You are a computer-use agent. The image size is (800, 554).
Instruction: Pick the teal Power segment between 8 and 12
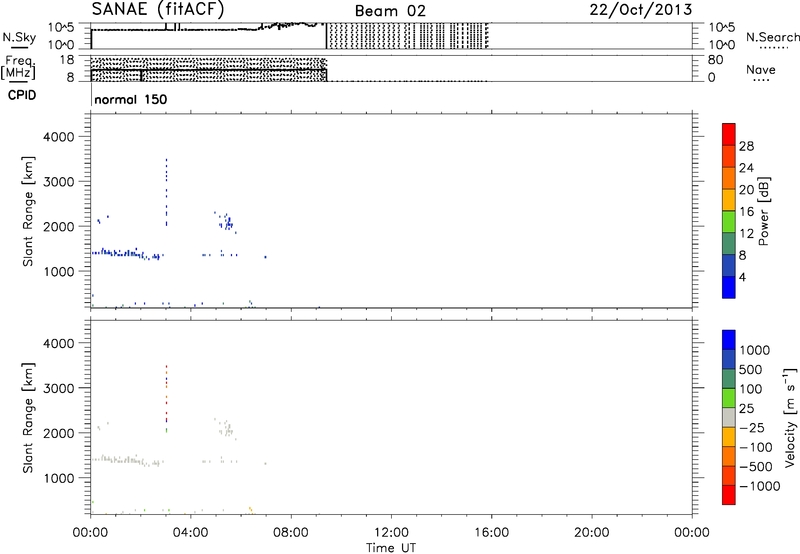point(729,243)
